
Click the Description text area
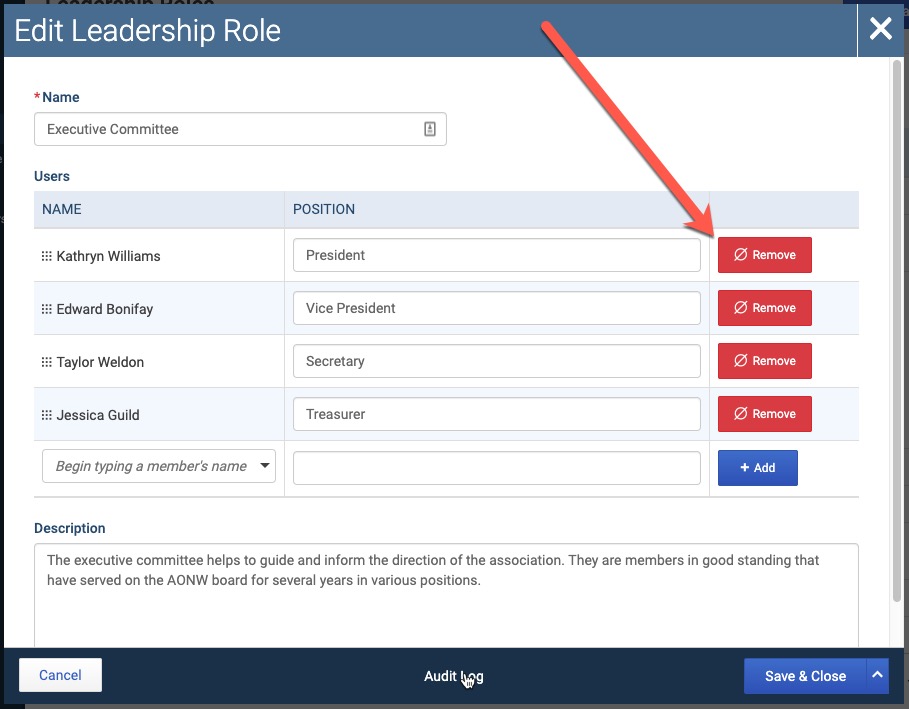pyautogui.click(x=446, y=595)
